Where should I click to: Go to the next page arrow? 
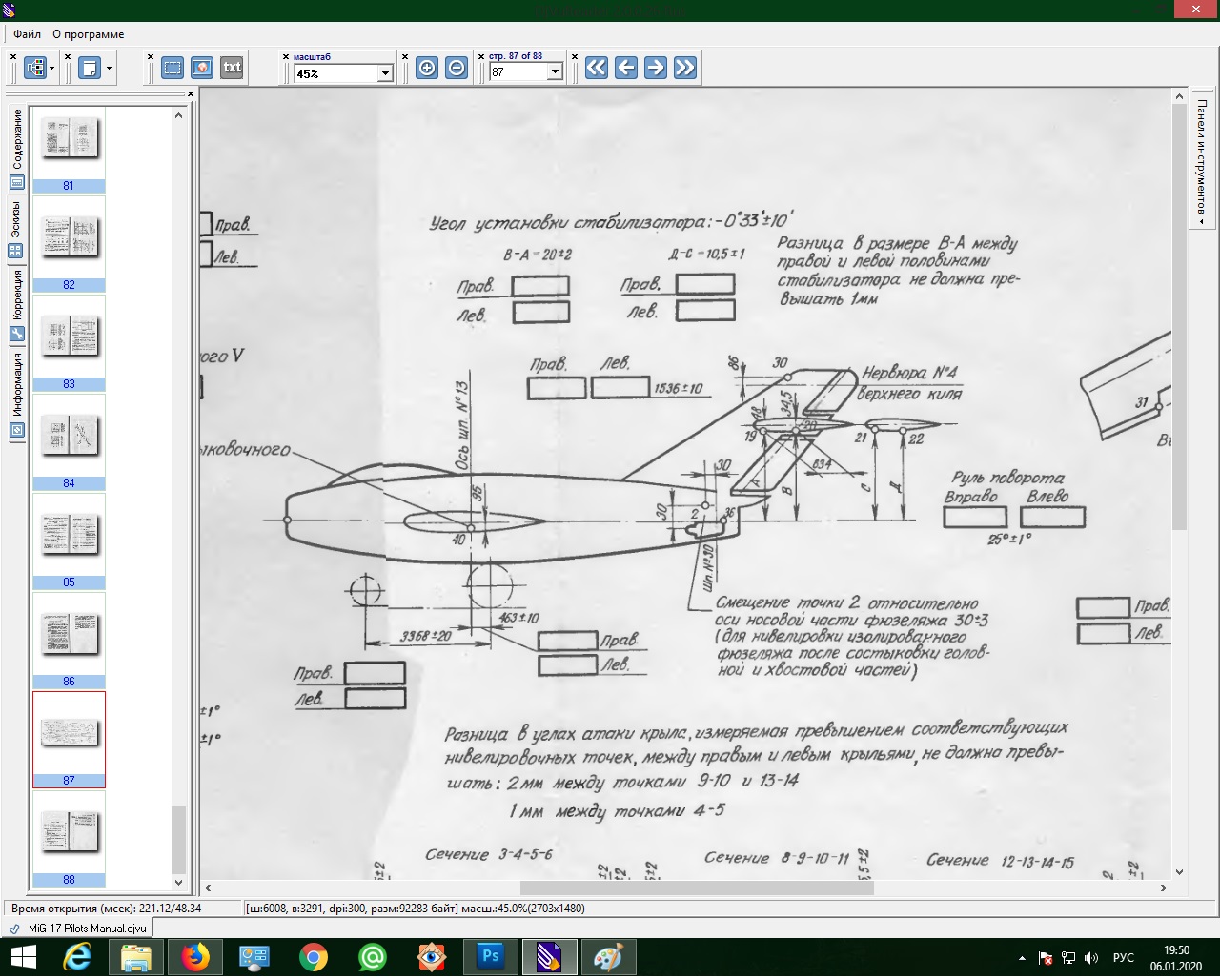pyautogui.click(x=656, y=68)
